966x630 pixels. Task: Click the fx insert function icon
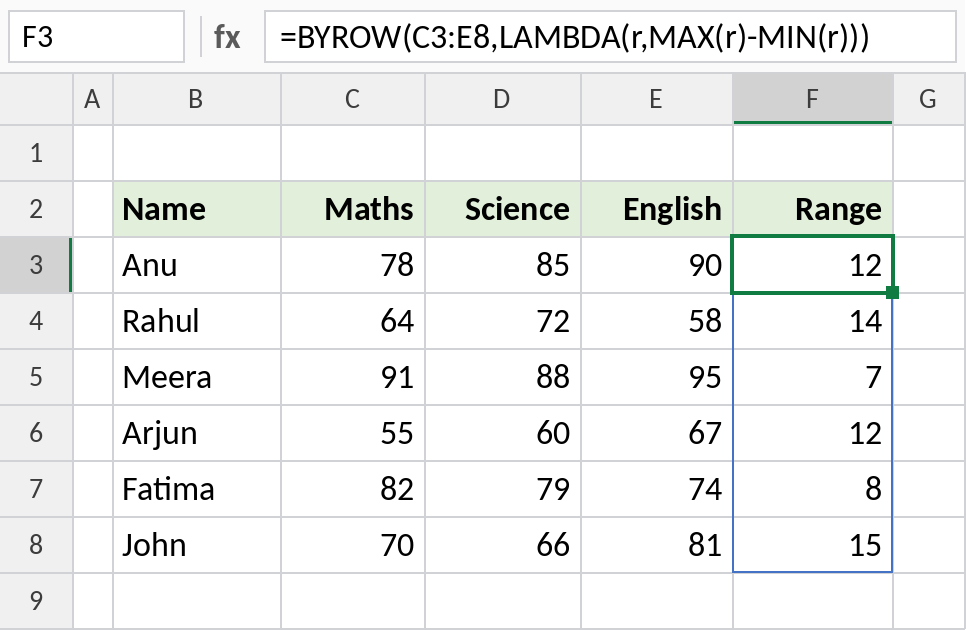[226, 37]
